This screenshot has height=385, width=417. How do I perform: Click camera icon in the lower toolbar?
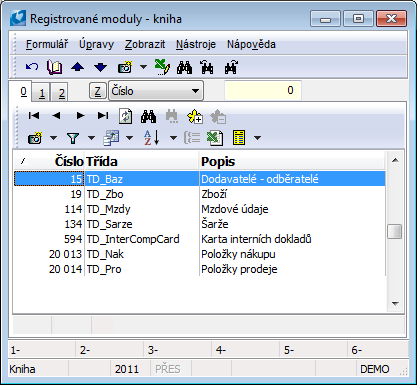click(x=35, y=138)
